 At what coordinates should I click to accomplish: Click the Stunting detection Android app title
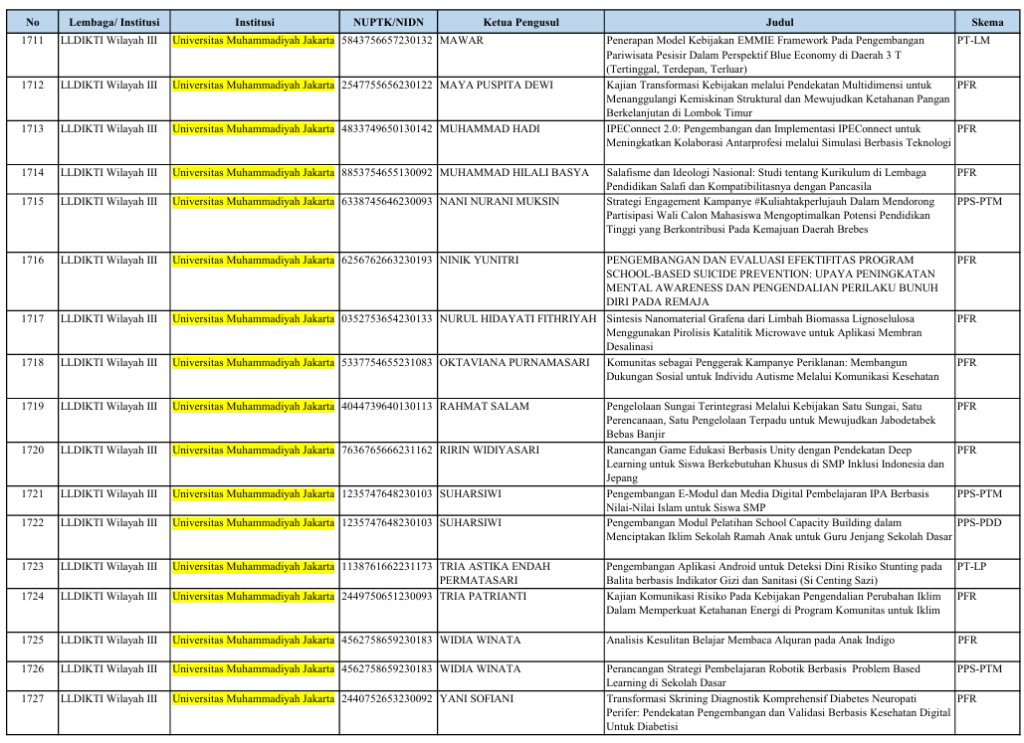pos(774,573)
